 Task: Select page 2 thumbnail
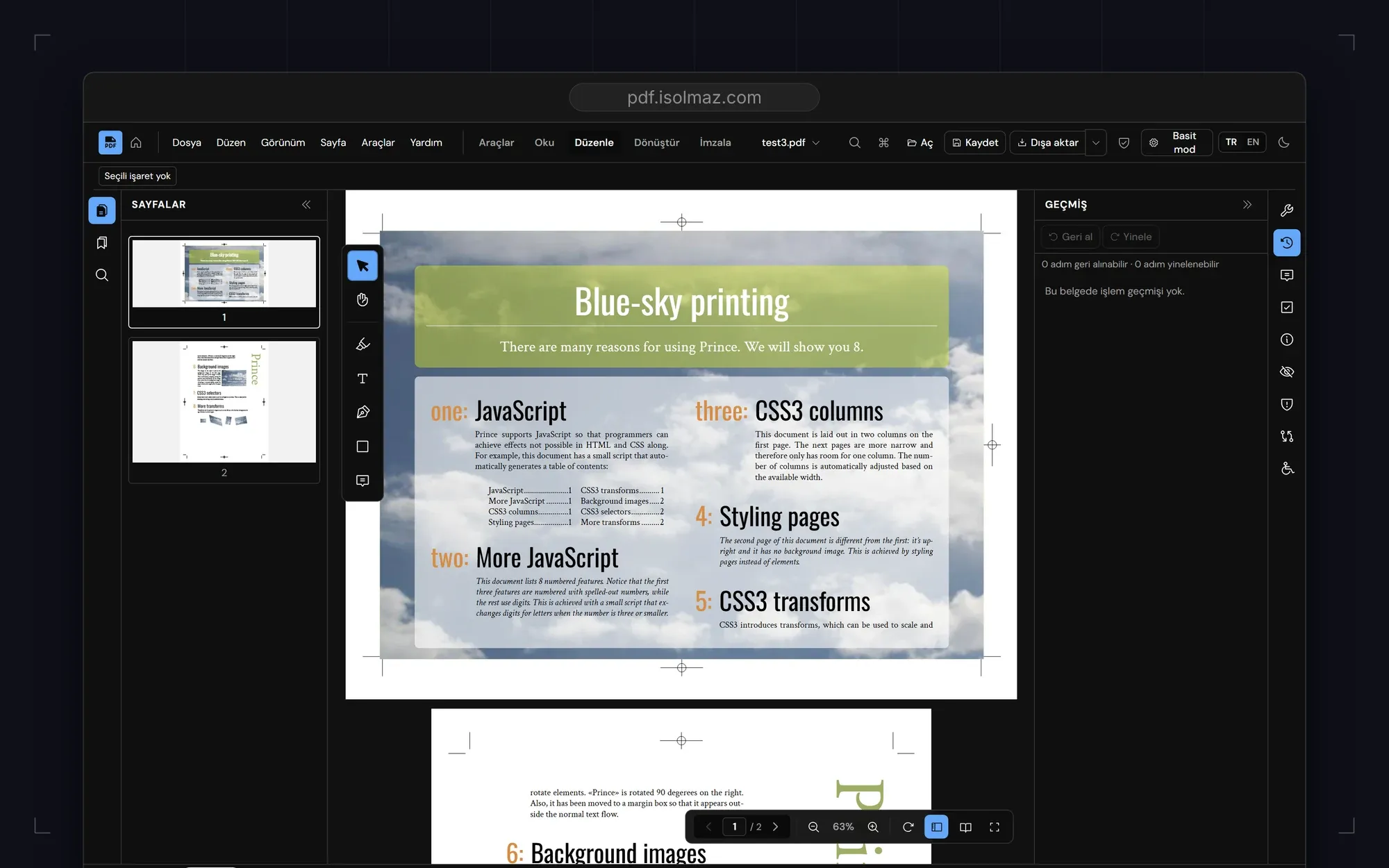point(224,410)
